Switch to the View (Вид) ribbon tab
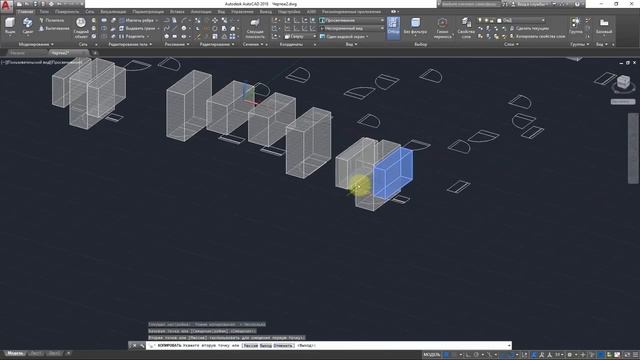 coord(221,11)
